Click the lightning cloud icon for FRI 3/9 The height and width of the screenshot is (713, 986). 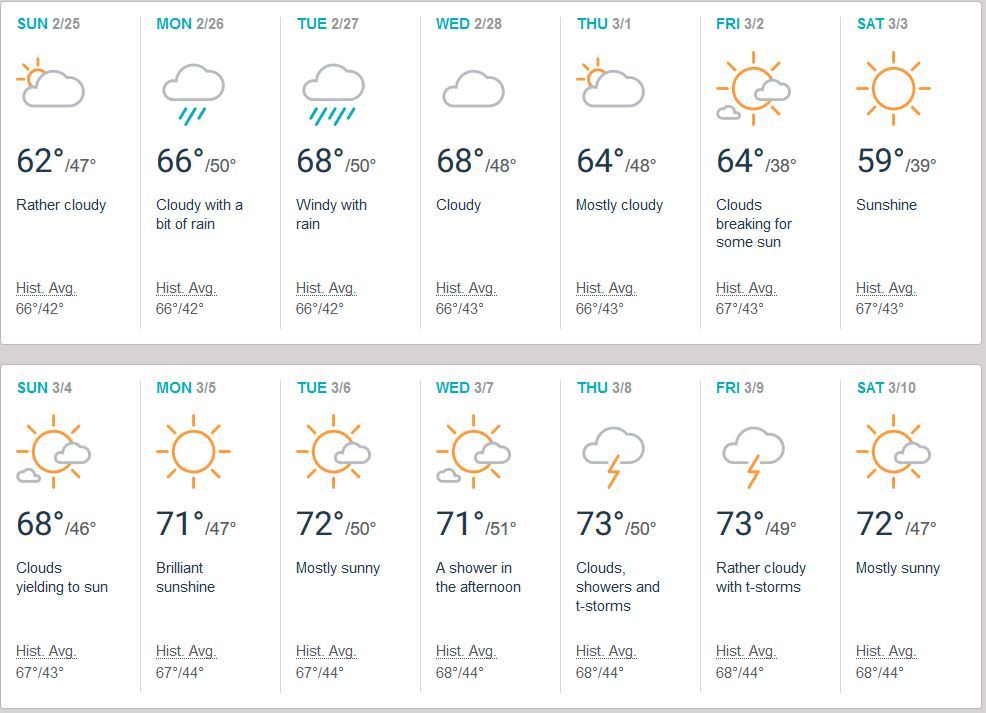point(753,457)
